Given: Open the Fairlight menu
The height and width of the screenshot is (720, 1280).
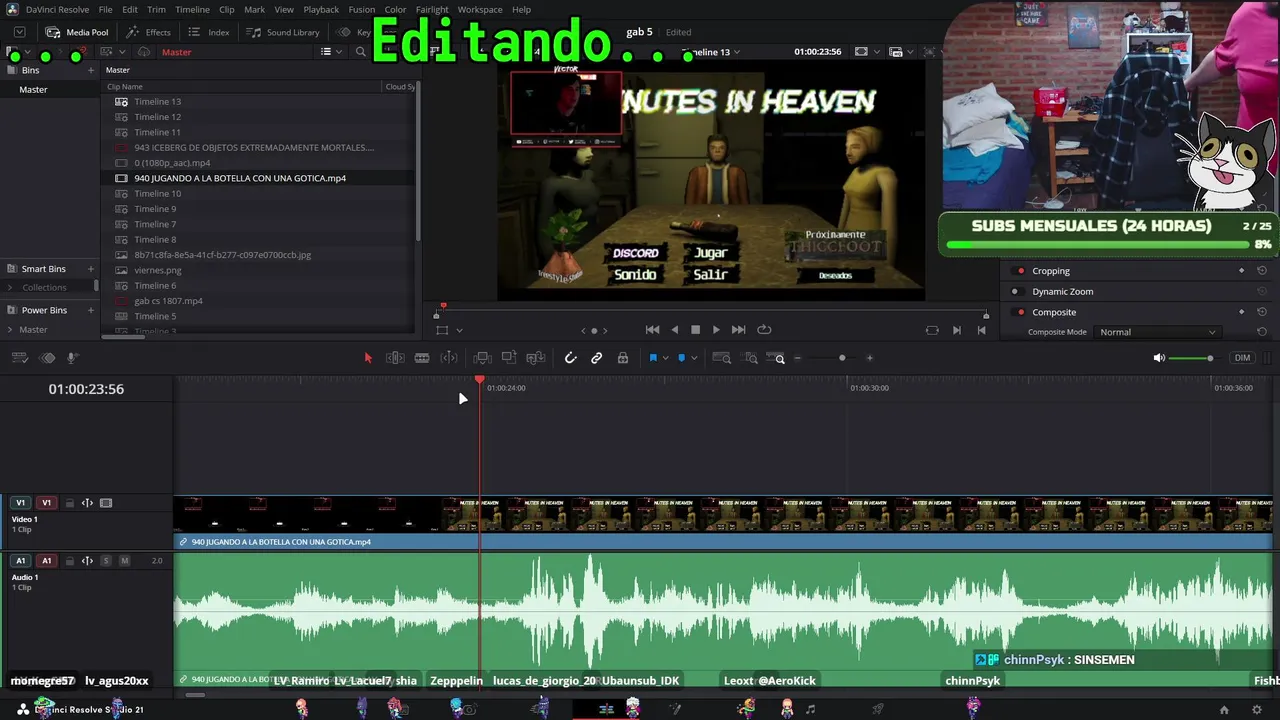Looking at the screenshot, I should click(x=432, y=9).
